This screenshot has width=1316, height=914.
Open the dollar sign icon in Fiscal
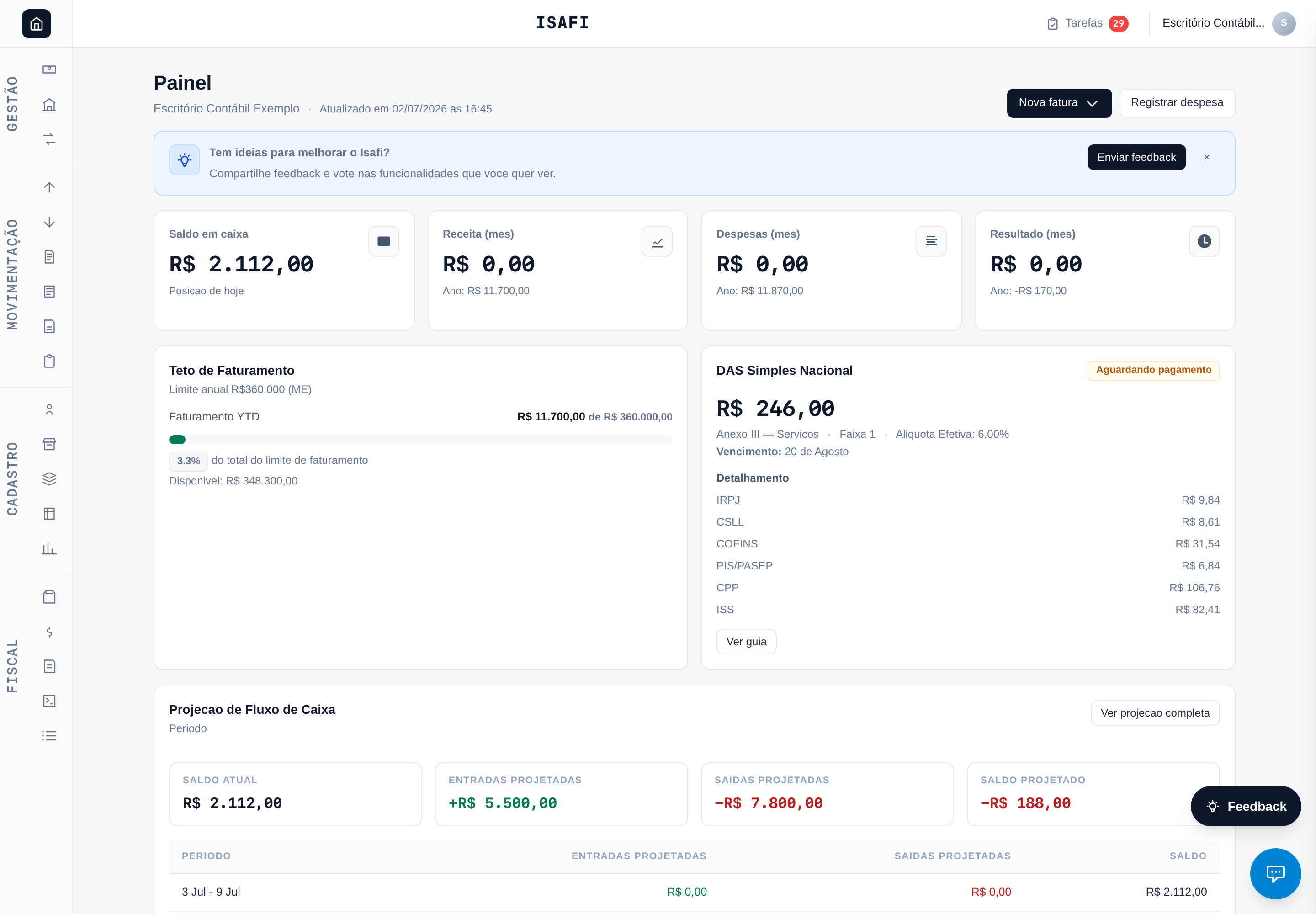pyautogui.click(x=49, y=632)
